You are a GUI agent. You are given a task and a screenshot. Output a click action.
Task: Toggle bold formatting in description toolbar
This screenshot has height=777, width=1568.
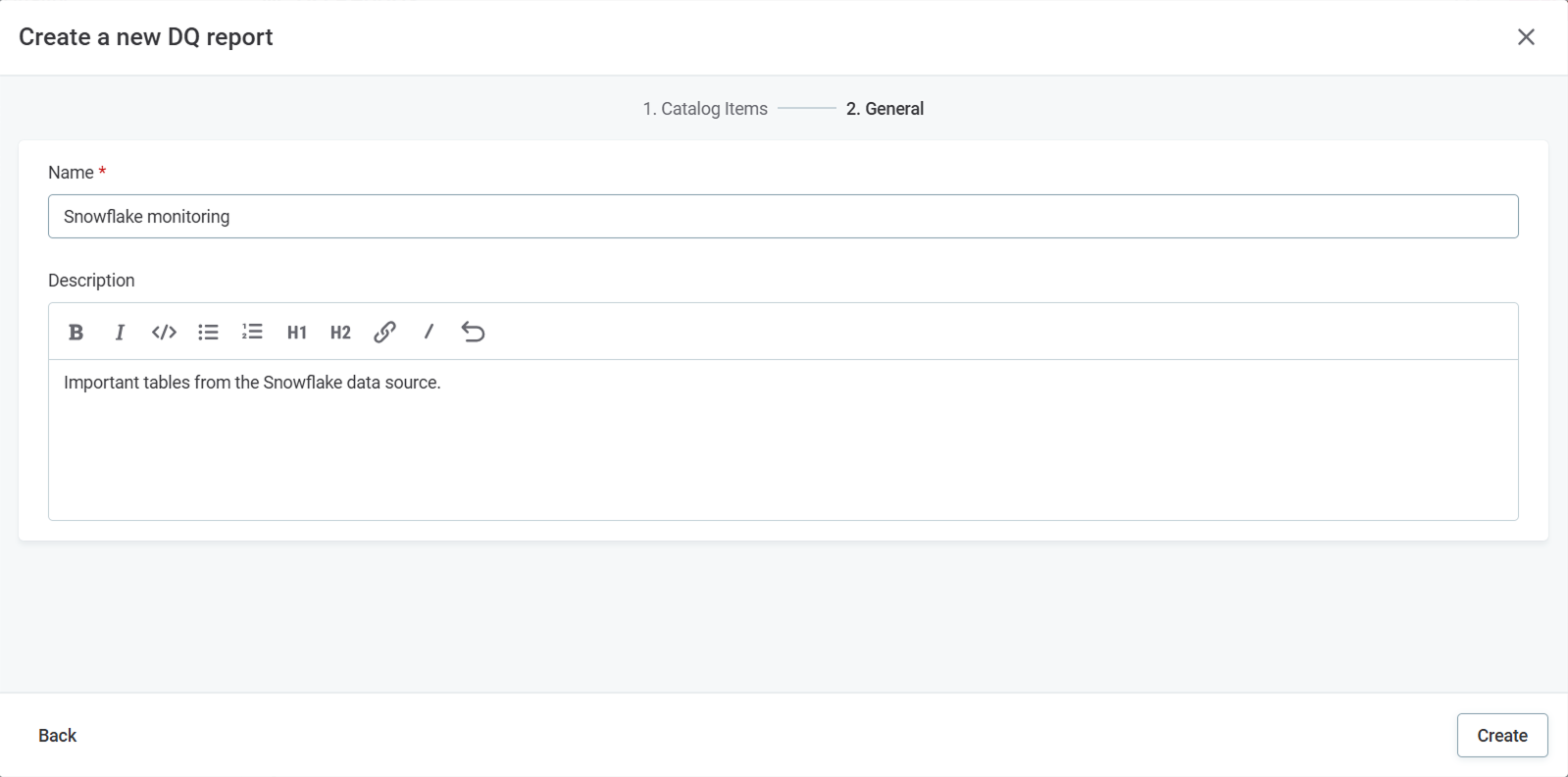tap(76, 332)
